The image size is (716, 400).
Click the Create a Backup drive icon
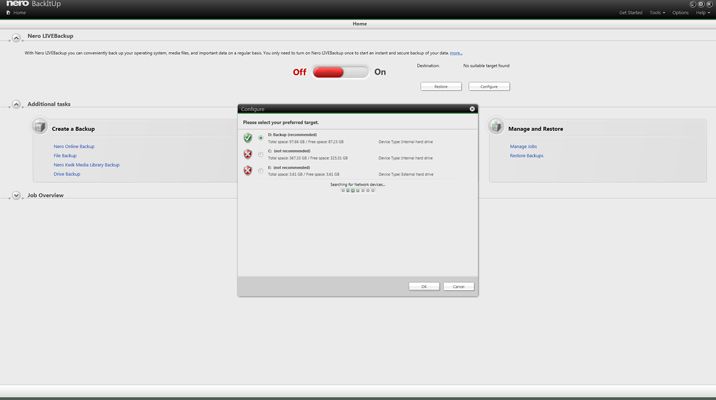coord(40,126)
